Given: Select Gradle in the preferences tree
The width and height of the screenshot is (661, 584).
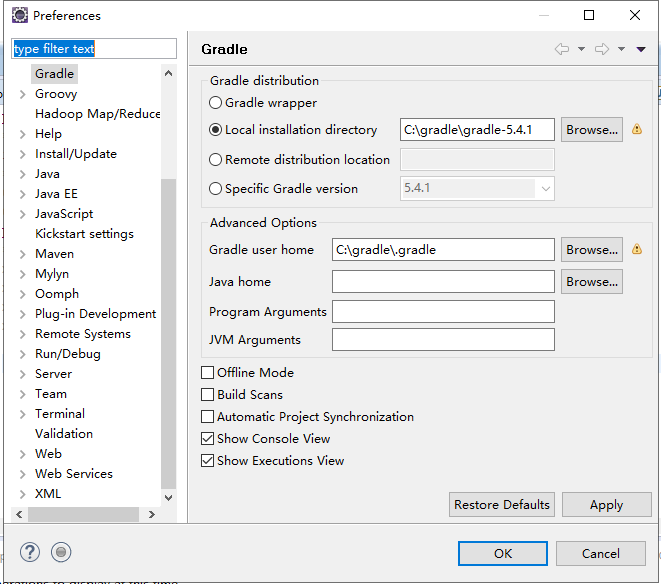Looking at the screenshot, I should 54,74.
